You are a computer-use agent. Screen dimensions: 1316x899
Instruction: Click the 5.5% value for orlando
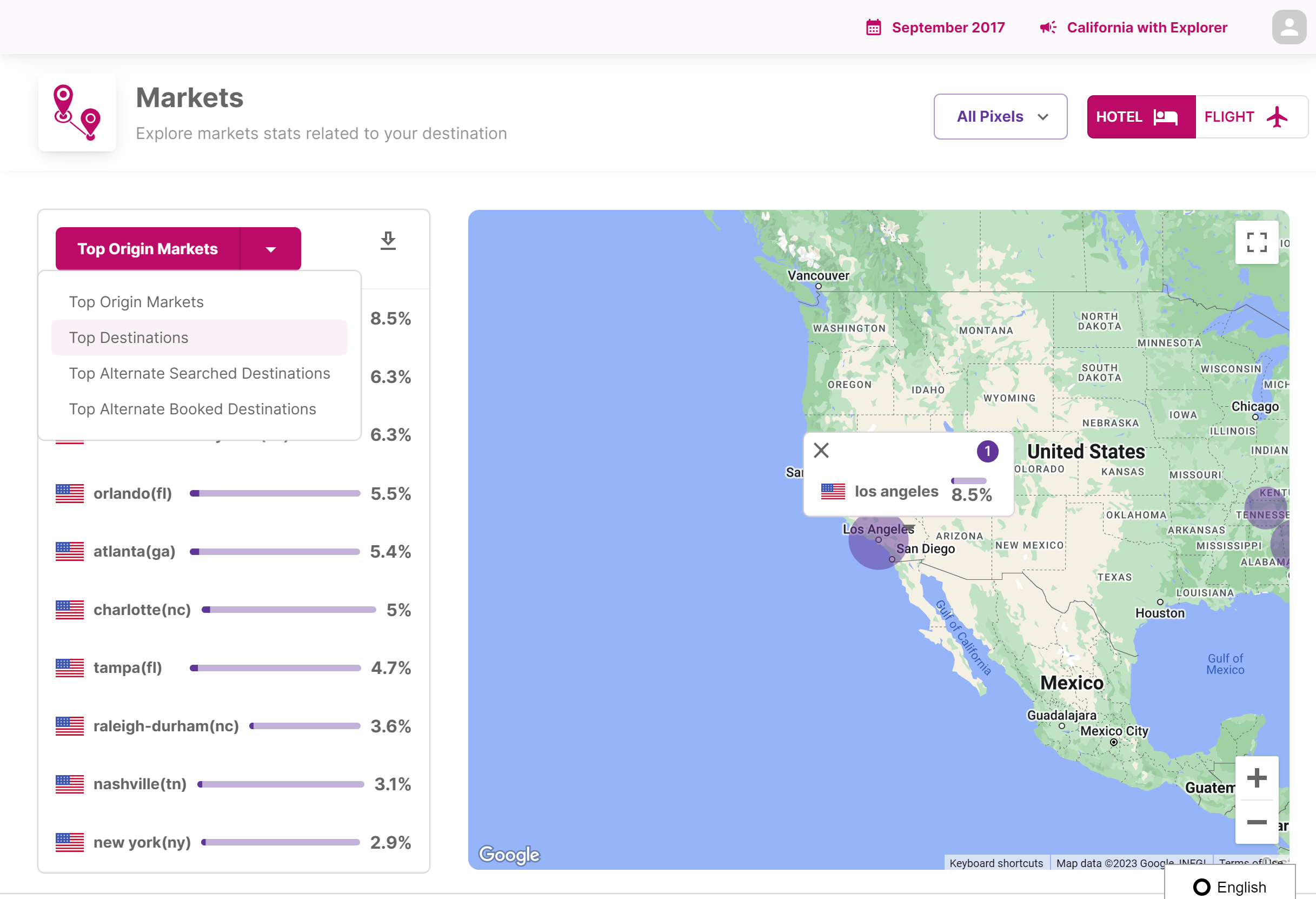[x=391, y=493]
